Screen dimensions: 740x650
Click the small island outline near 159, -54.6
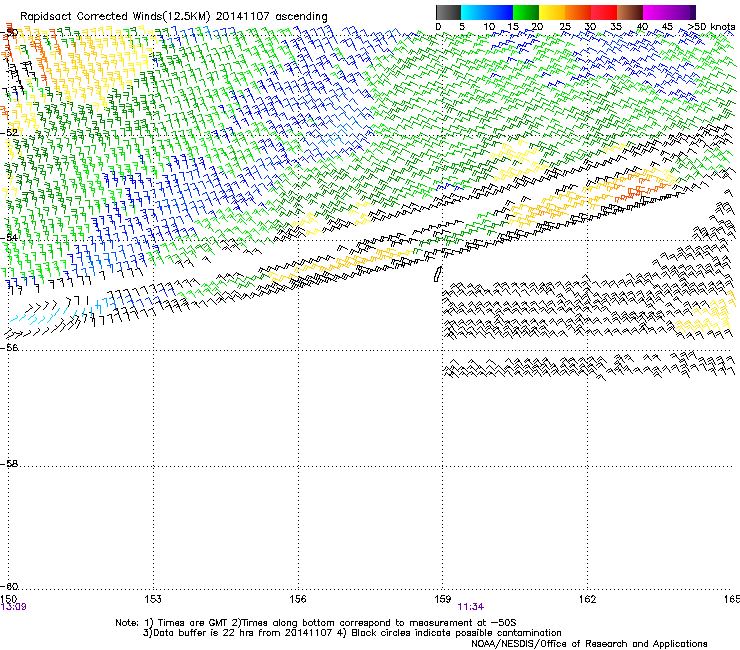click(x=438, y=274)
